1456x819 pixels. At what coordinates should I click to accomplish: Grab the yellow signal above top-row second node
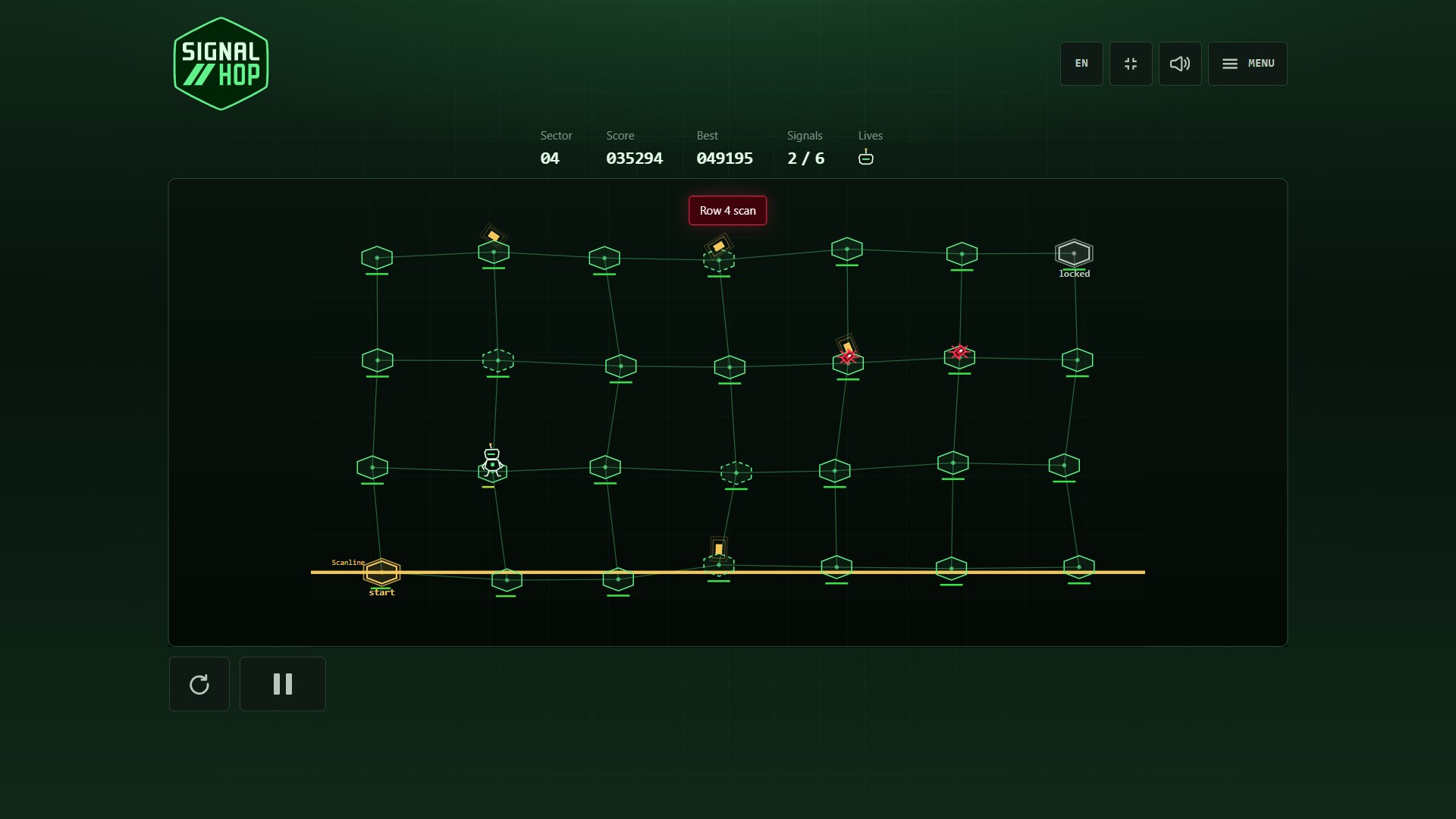click(x=493, y=235)
